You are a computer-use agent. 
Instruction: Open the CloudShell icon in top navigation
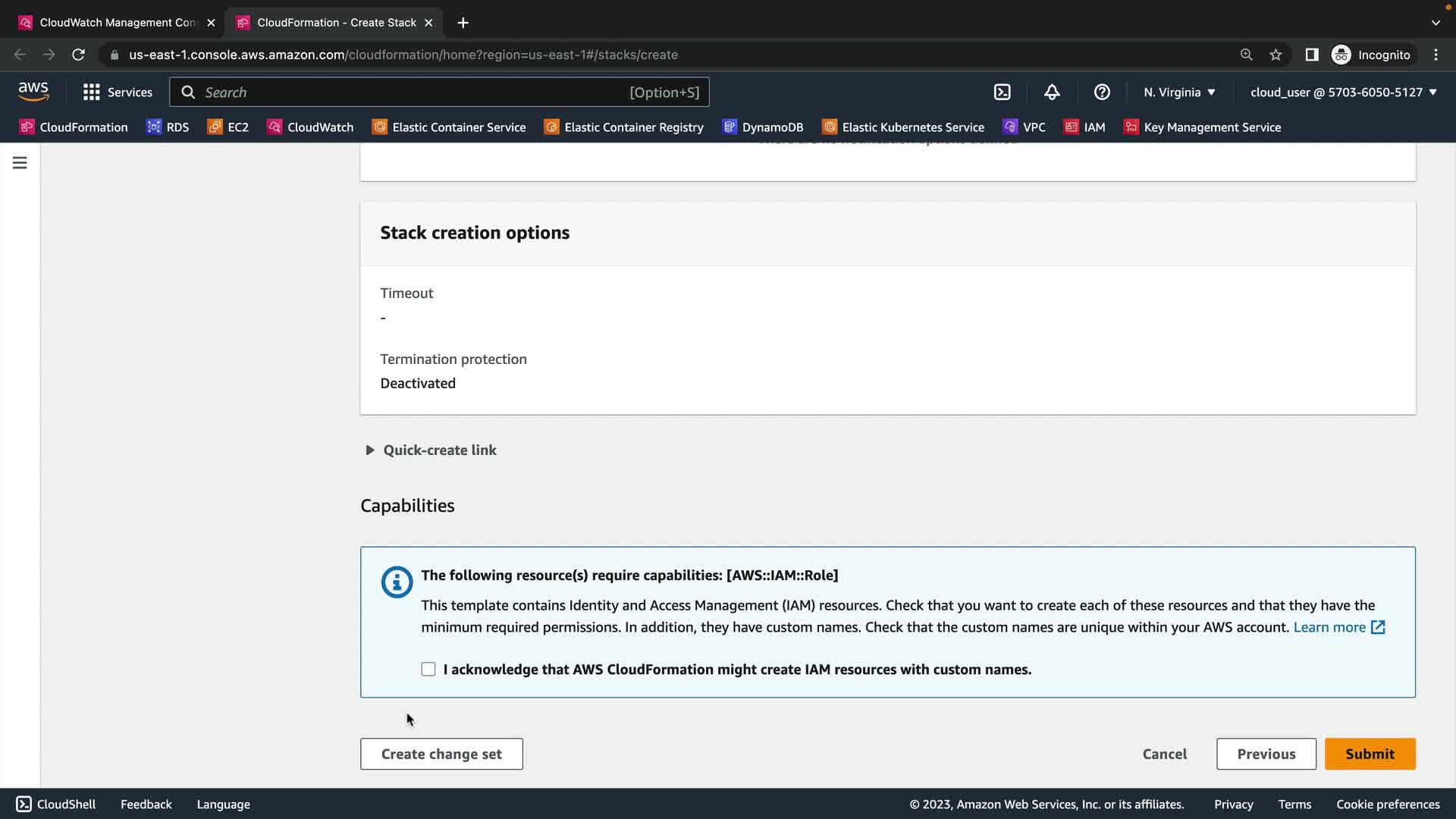tap(1002, 92)
